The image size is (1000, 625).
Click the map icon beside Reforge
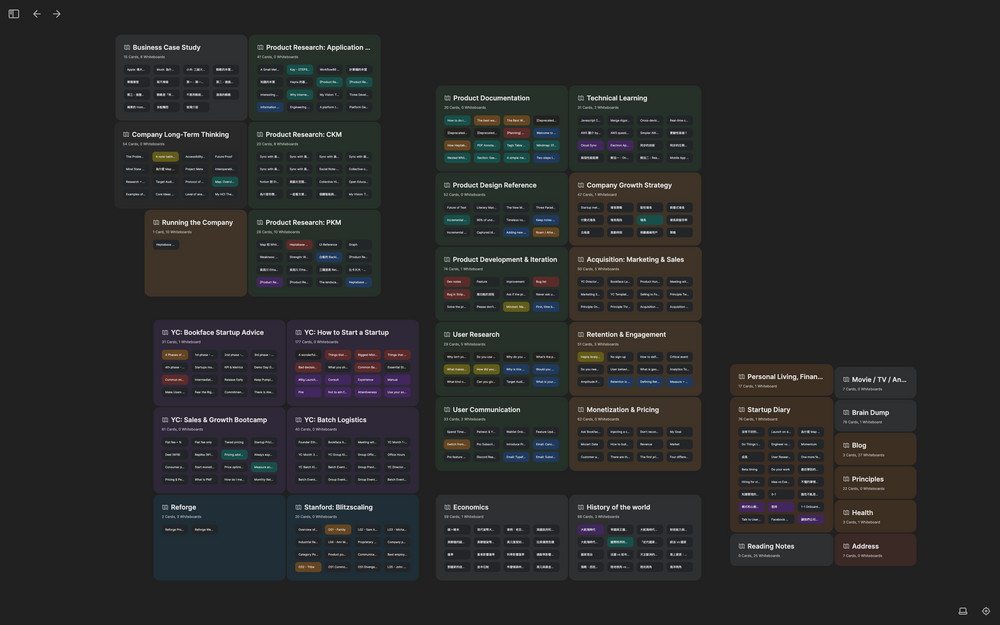pos(165,507)
